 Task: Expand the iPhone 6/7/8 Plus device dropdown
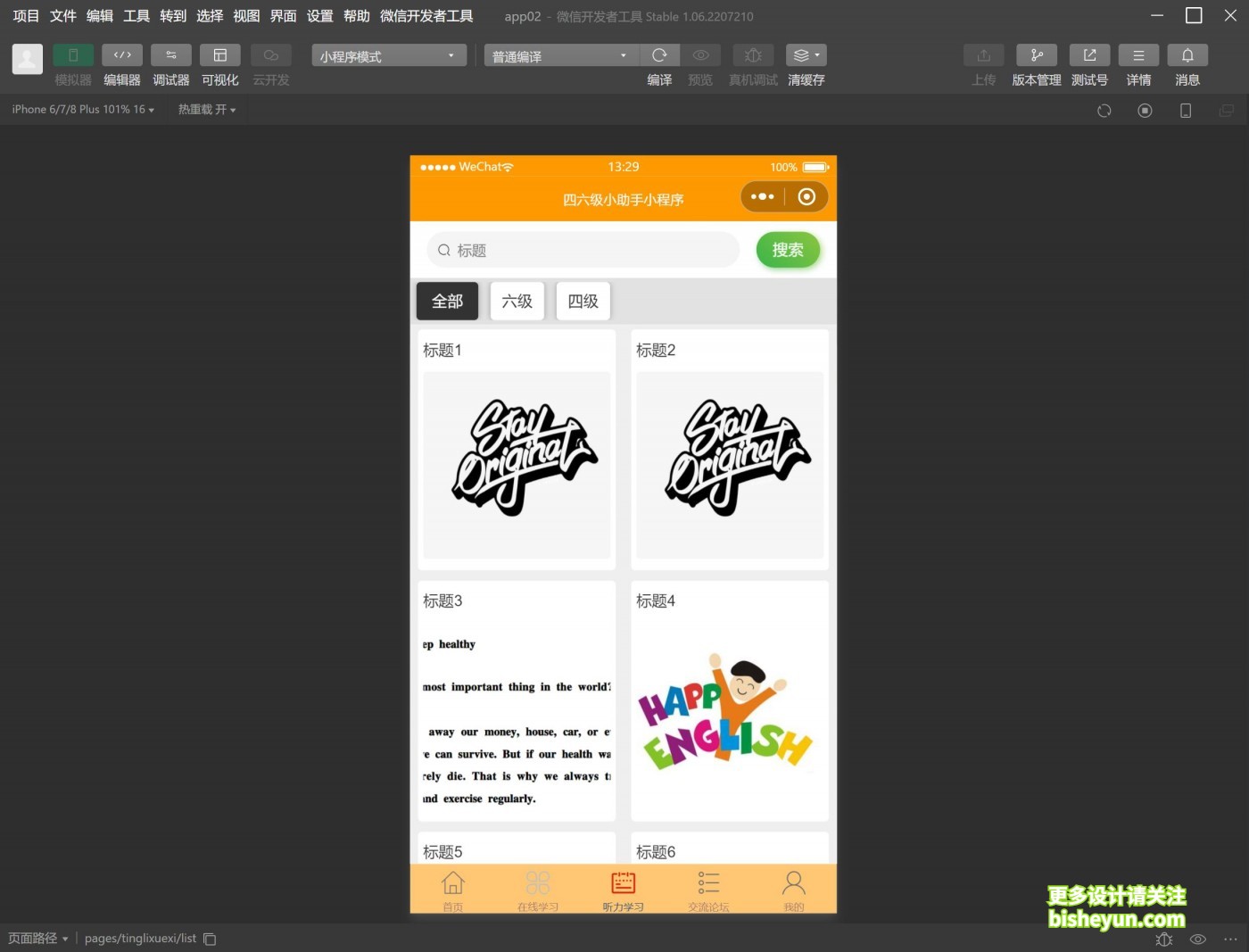click(x=83, y=110)
